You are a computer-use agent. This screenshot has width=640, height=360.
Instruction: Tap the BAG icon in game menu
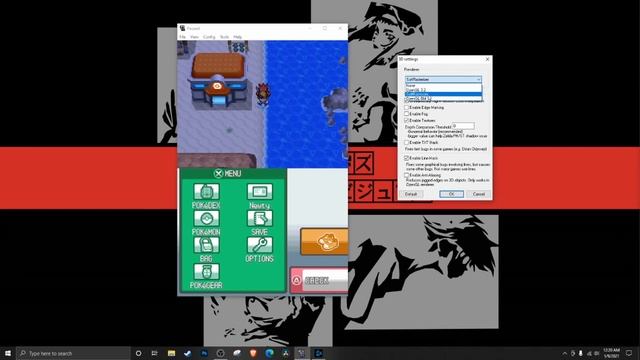coord(206,245)
